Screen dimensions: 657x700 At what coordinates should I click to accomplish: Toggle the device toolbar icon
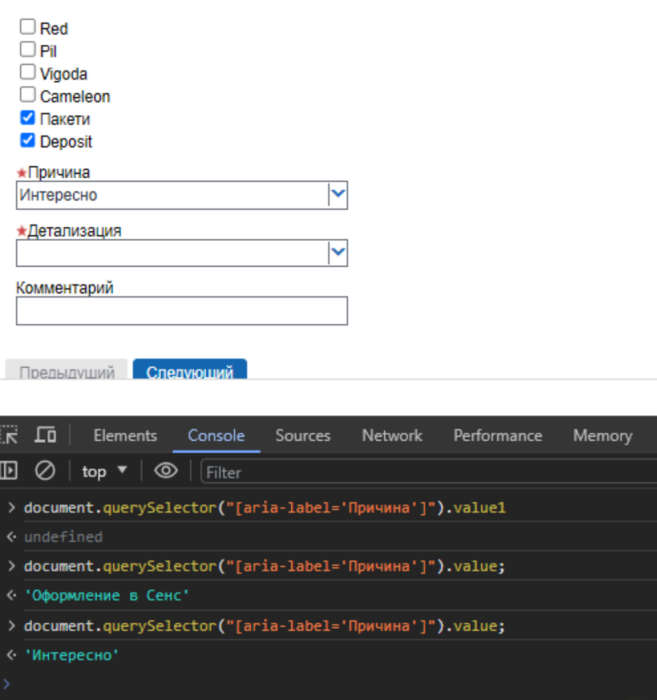pos(46,435)
